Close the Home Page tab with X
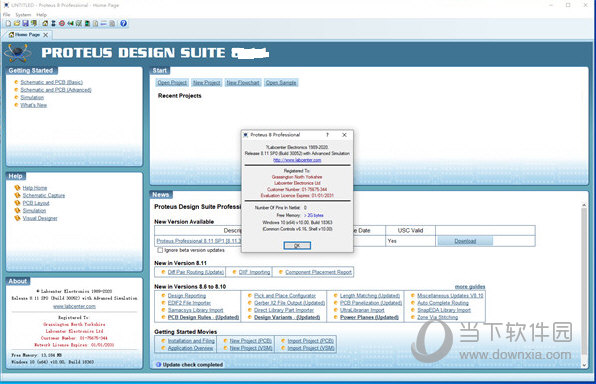 [x=46, y=35]
